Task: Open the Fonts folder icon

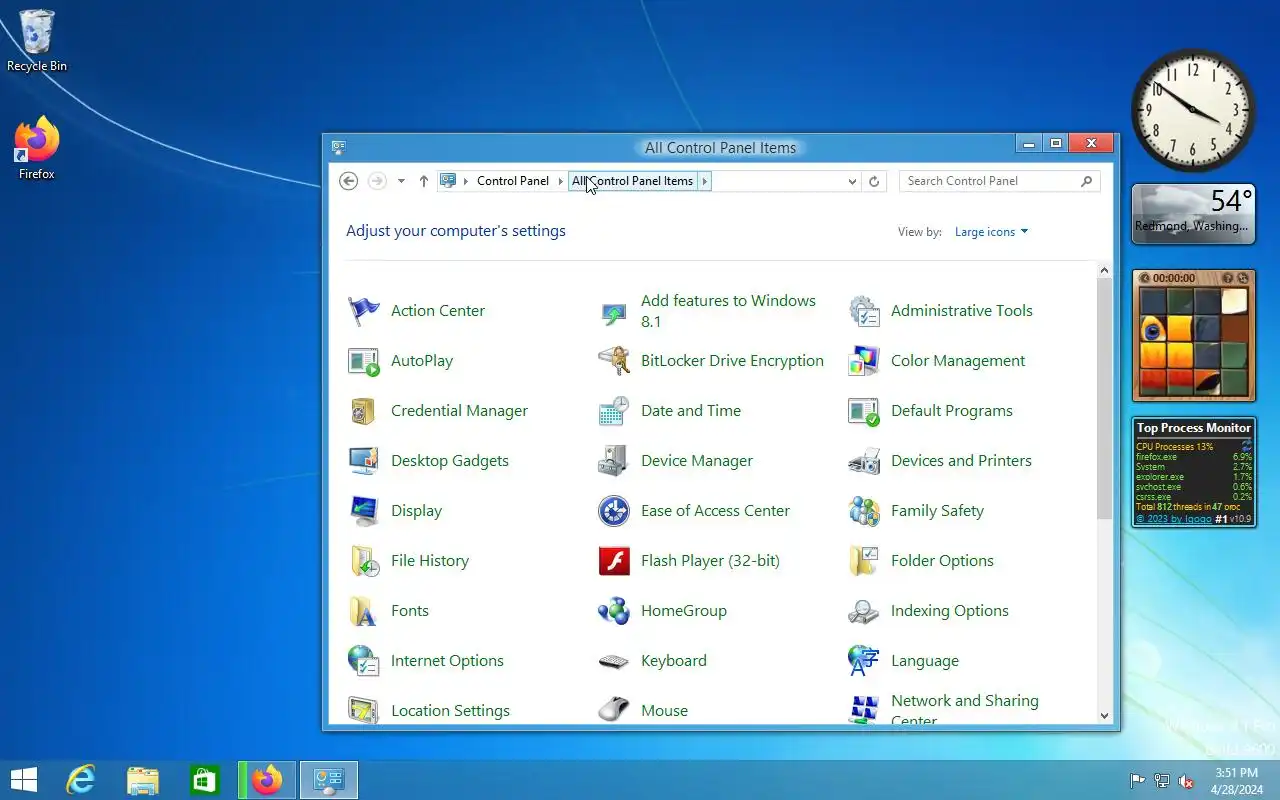Action: pyautogui.click(x=364, y=611)
